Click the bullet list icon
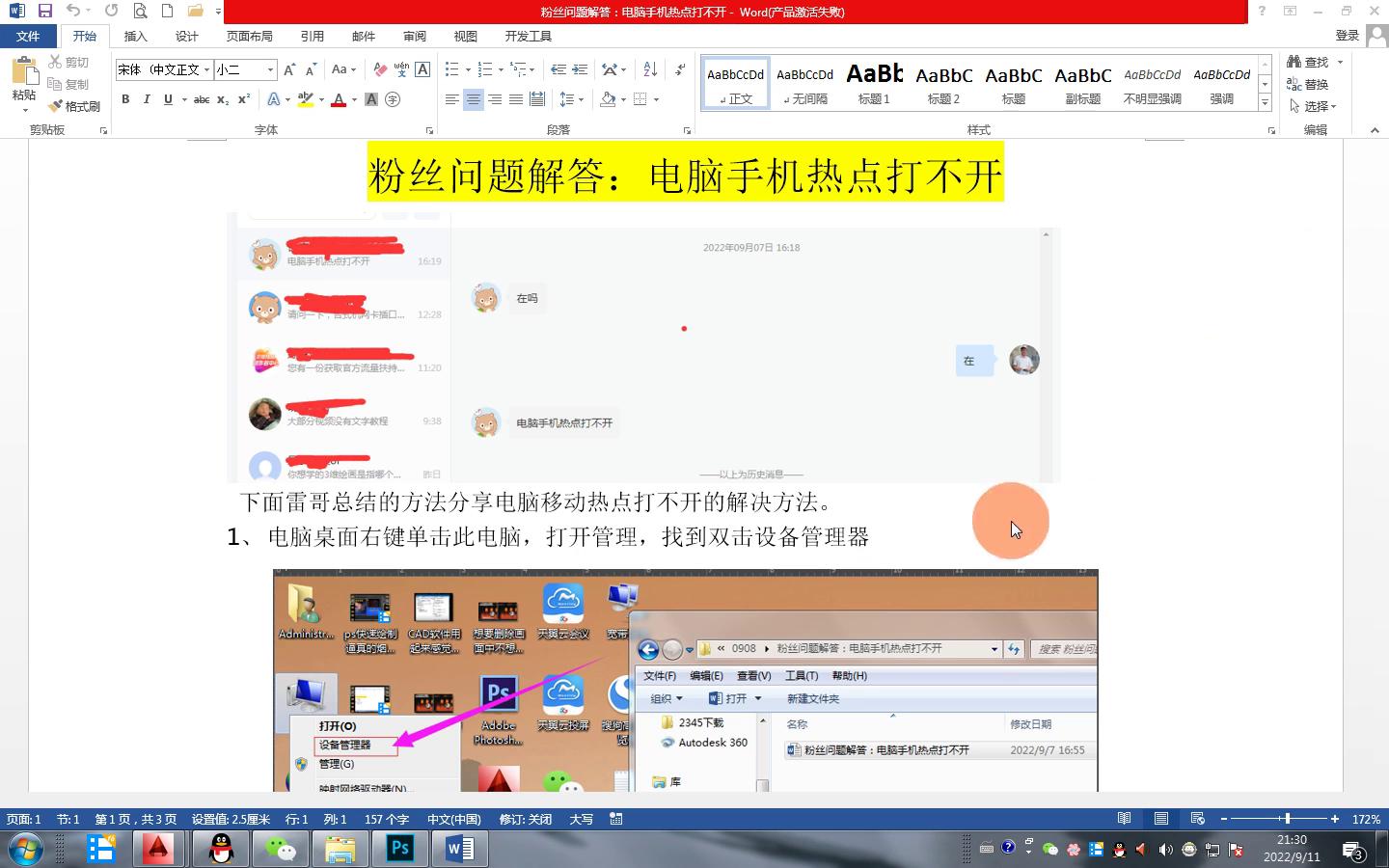 [451, 69]
